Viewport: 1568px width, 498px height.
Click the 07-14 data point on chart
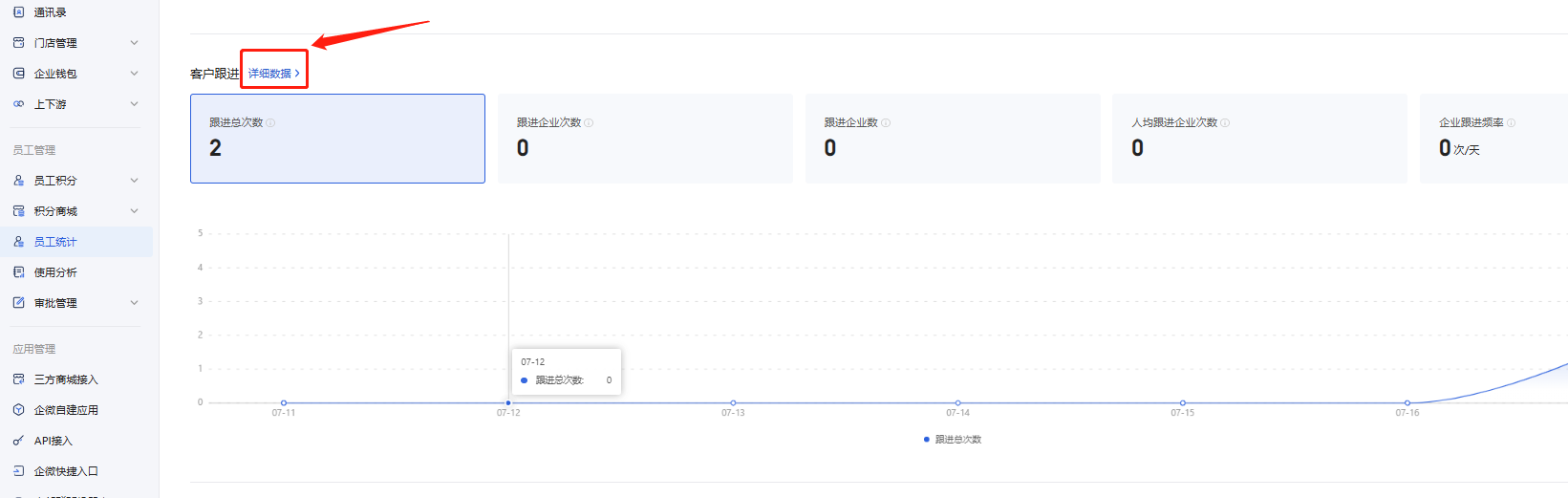[958, 403]
